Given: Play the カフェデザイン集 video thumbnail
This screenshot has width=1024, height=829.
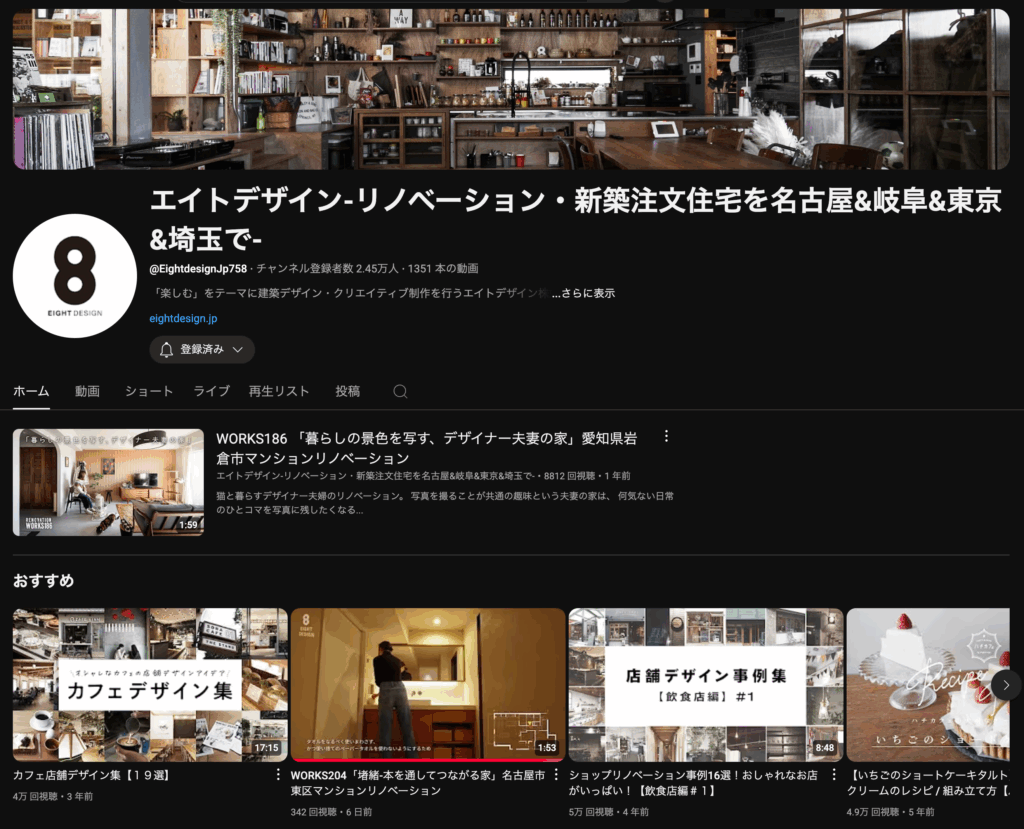Looking at the screenshot, I should [150, 684].
